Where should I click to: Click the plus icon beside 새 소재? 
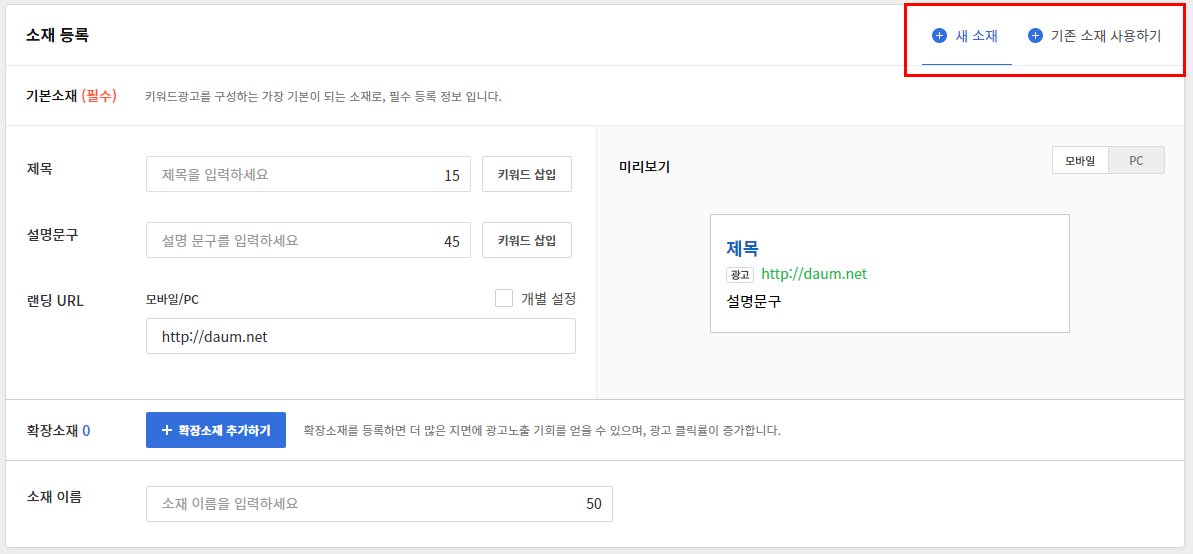939,36
